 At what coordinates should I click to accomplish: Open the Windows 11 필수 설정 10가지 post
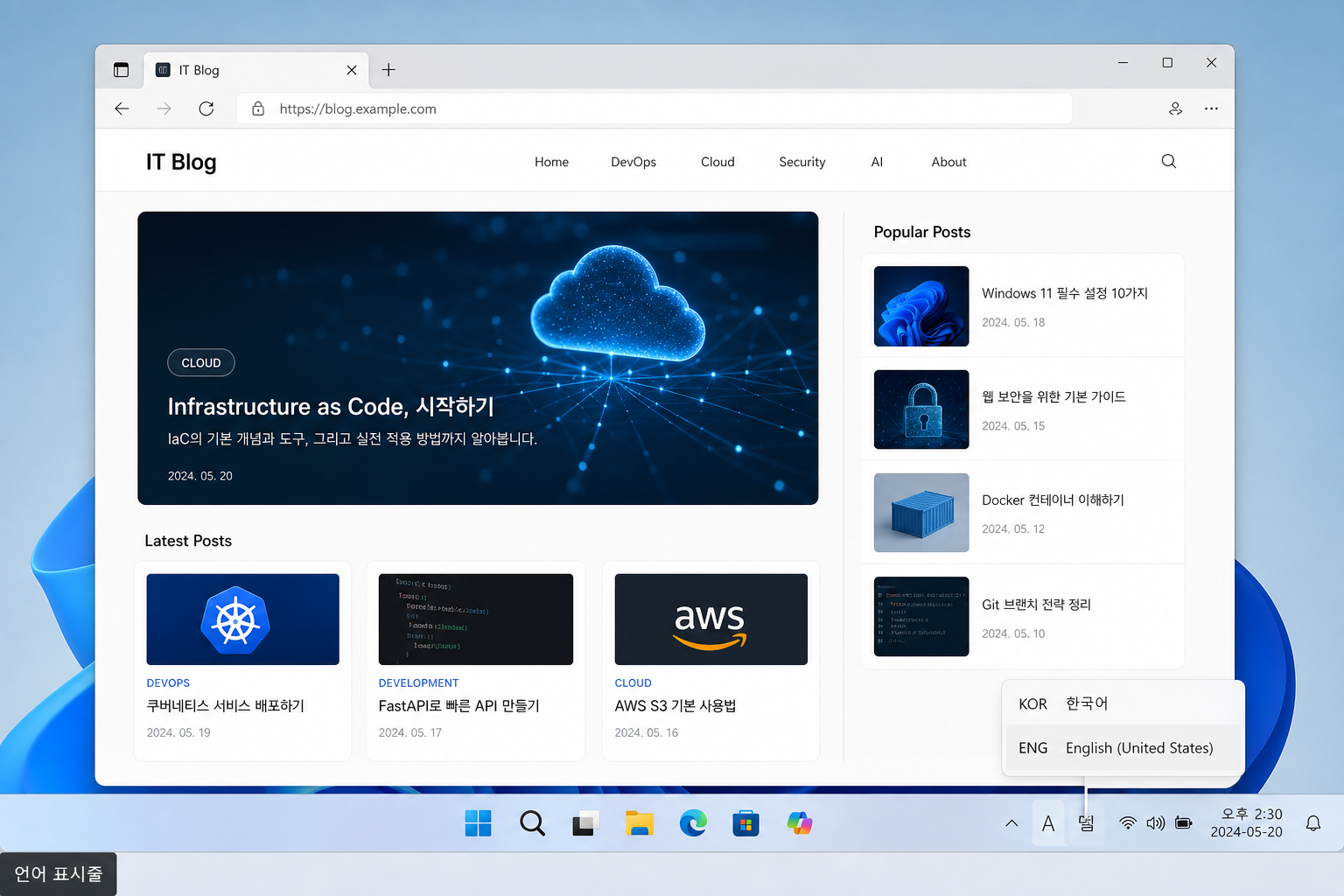pos(1065,294)
